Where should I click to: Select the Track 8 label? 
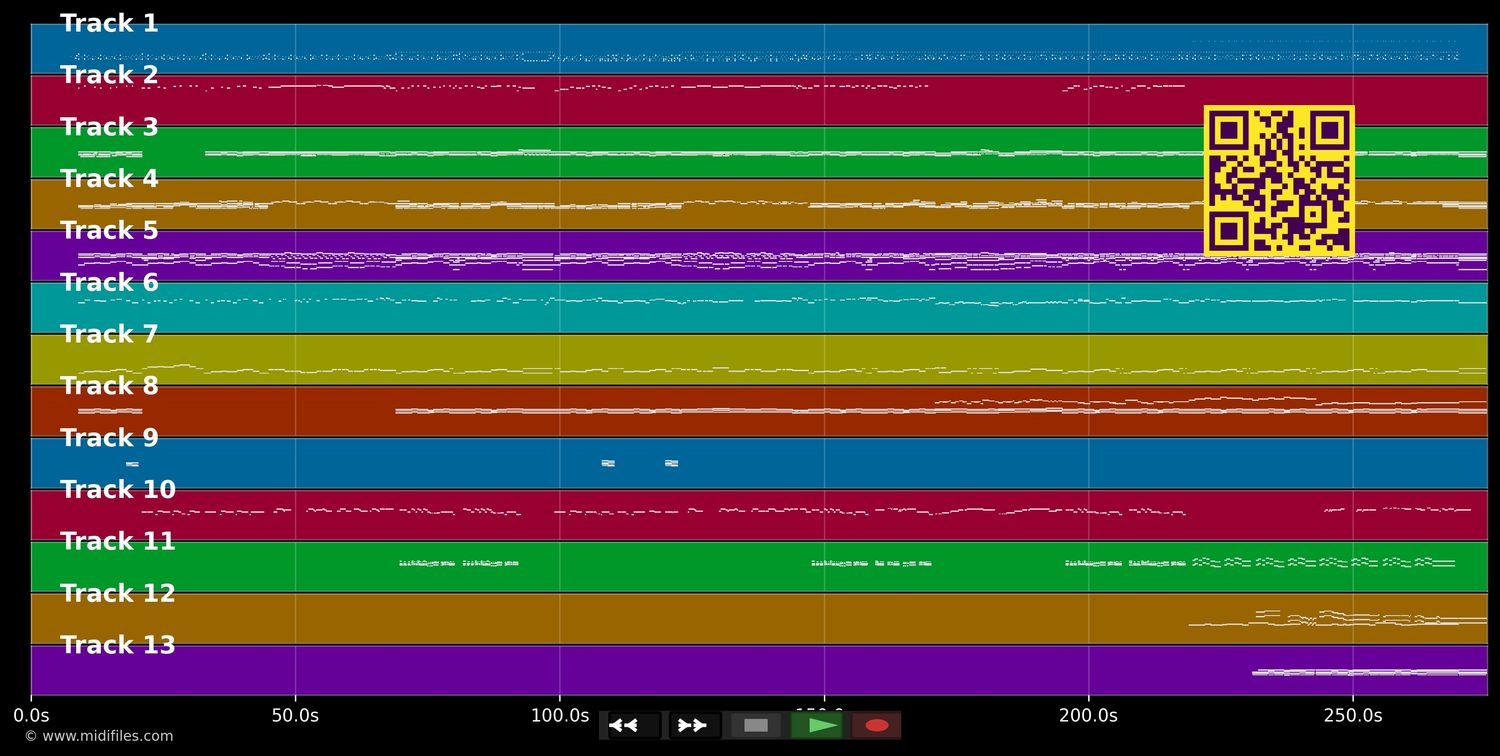pos(109,387)
